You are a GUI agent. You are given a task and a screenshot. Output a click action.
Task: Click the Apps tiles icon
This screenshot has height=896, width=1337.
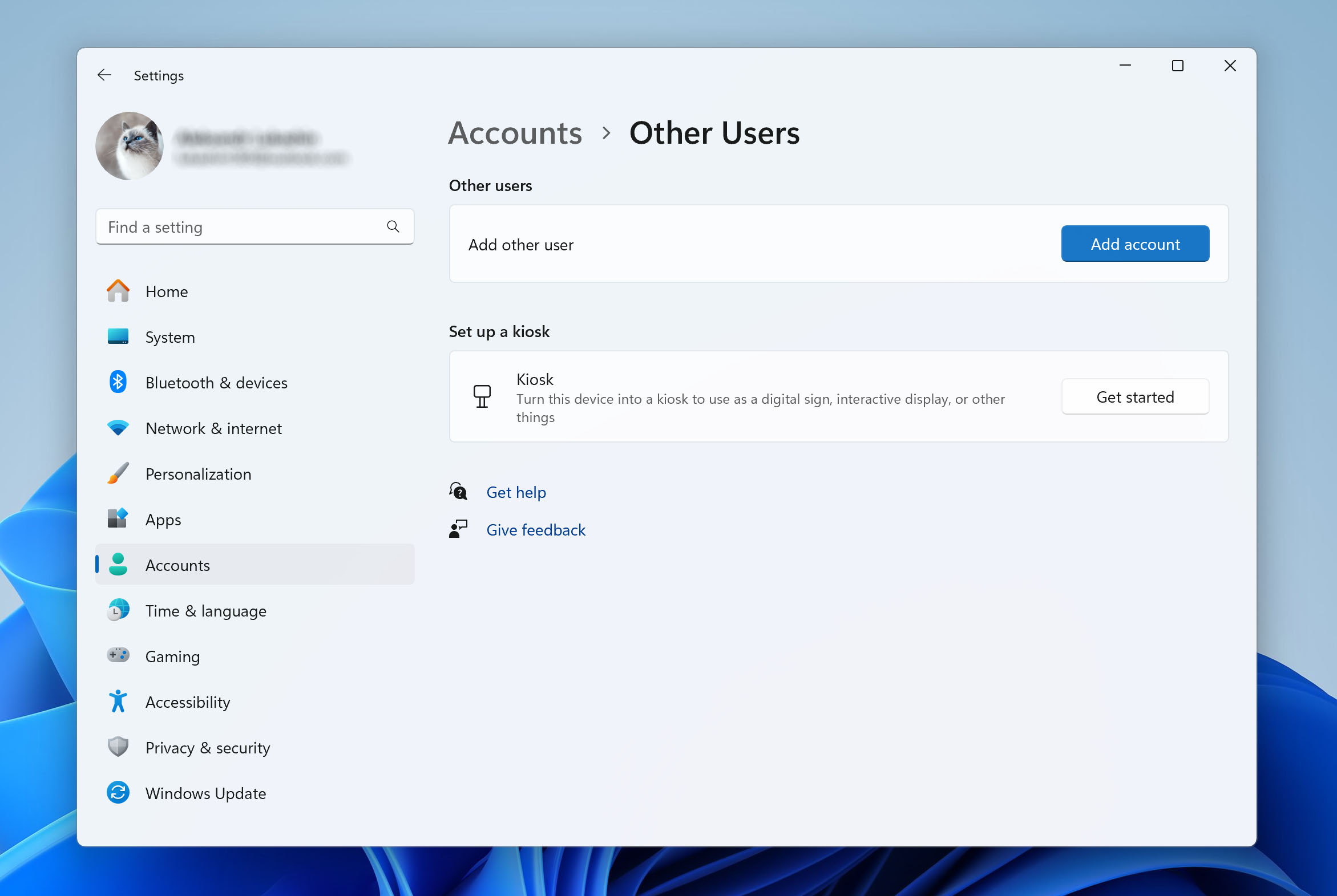[x=118, y=519]
